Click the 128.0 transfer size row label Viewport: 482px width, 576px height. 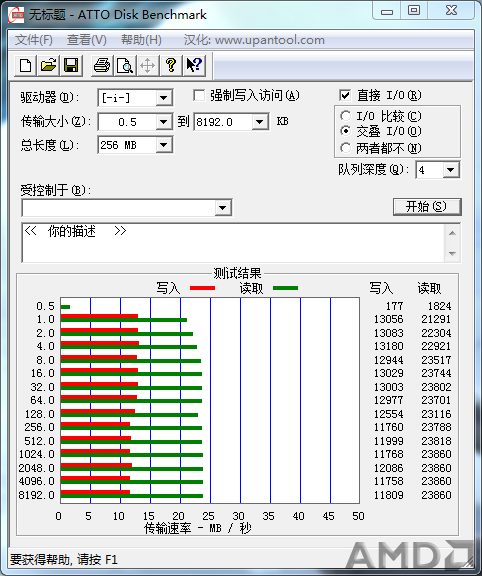coord(40,414)
